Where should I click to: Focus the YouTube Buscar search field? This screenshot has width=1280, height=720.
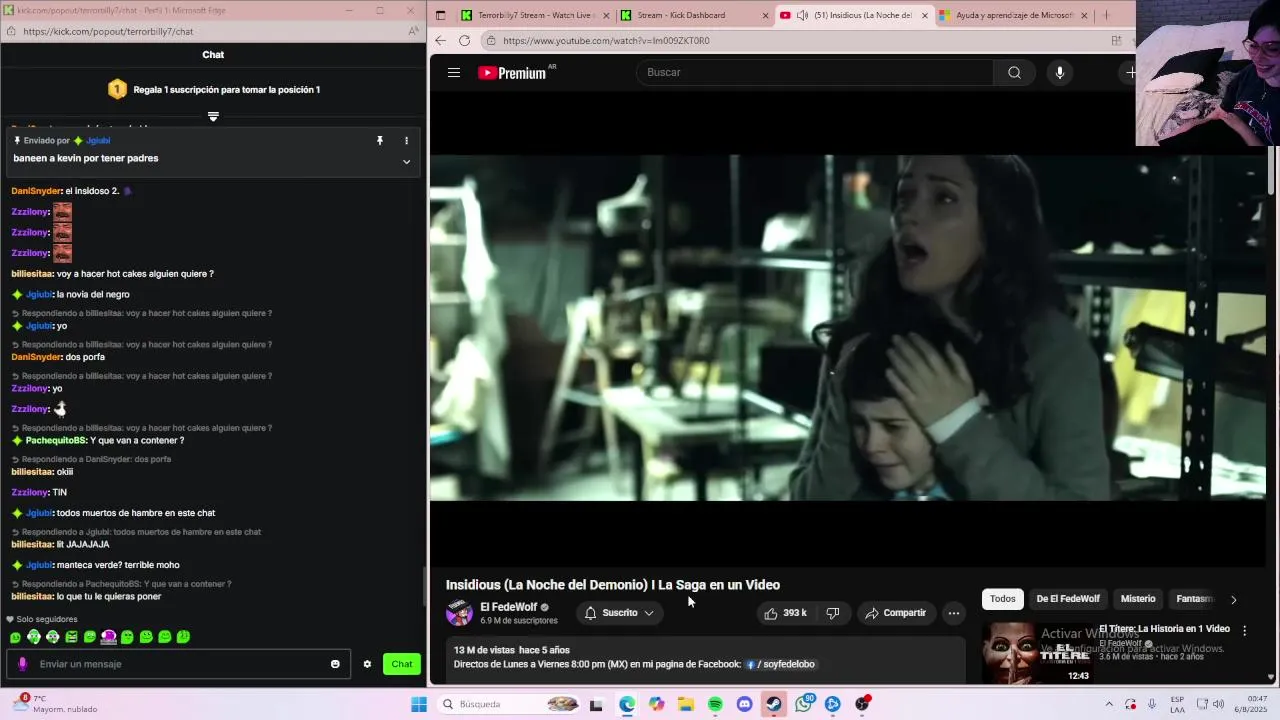[x=815, y=72]
